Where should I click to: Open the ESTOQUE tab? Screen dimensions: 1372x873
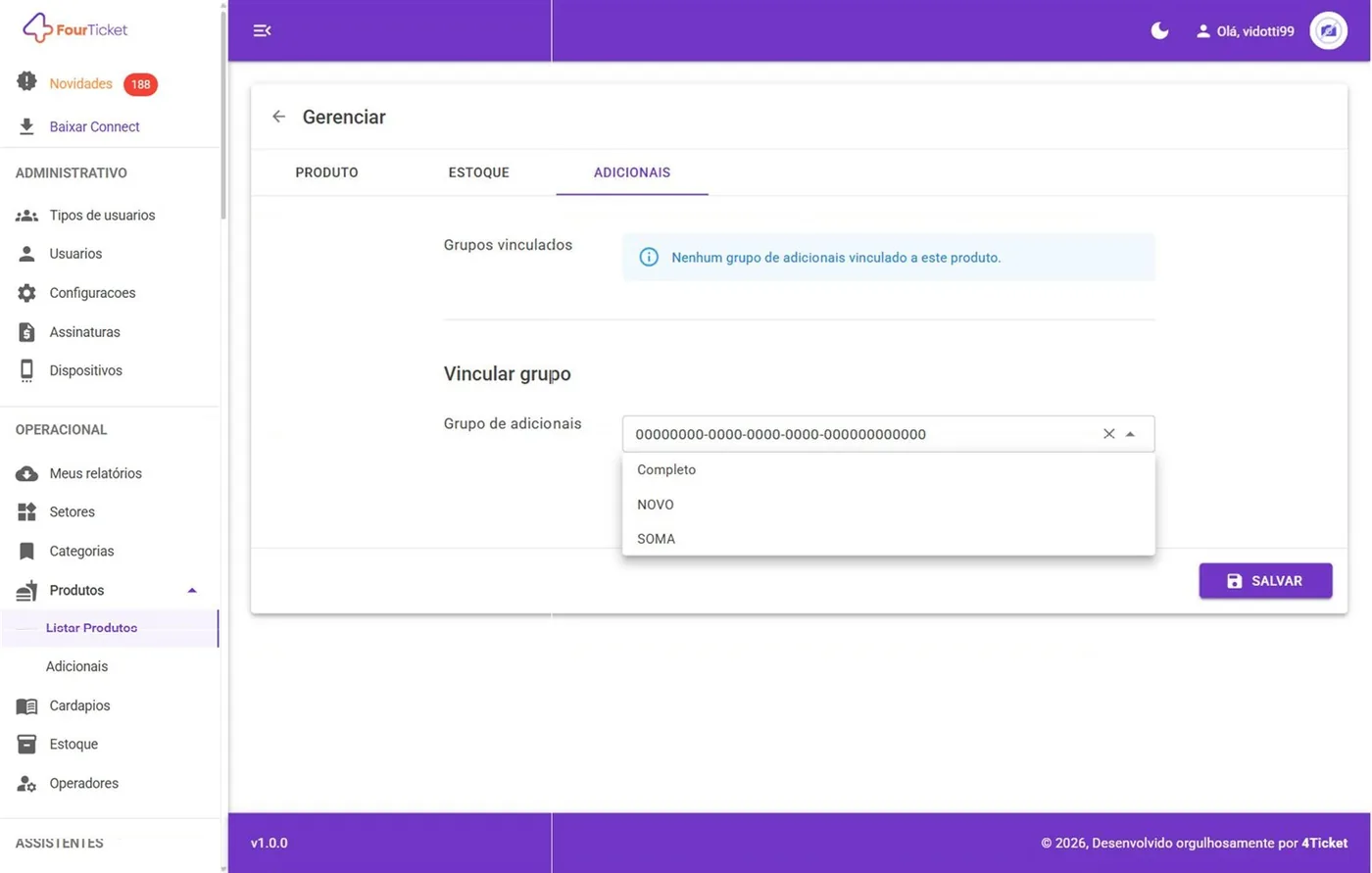(x=479, y=172)
